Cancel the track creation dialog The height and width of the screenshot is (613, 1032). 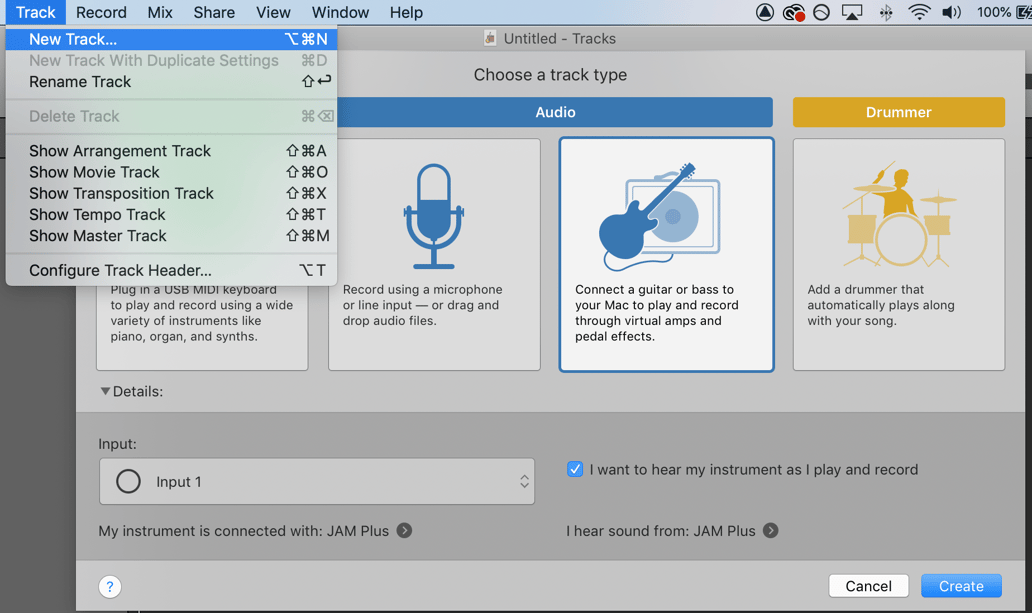point(868,586)
